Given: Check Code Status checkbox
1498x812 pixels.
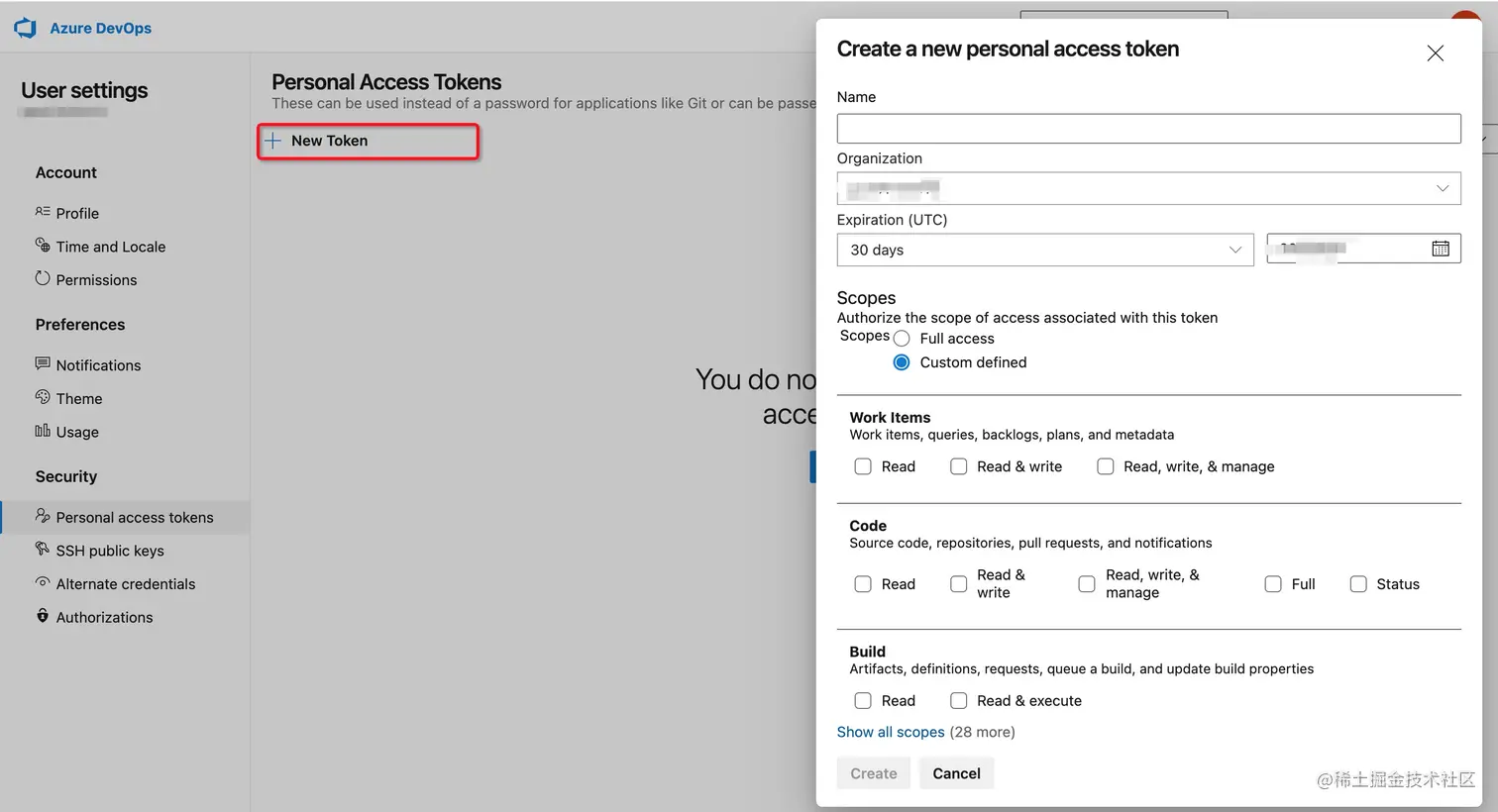Looking at the screenshot, I should coord(1358,584).
